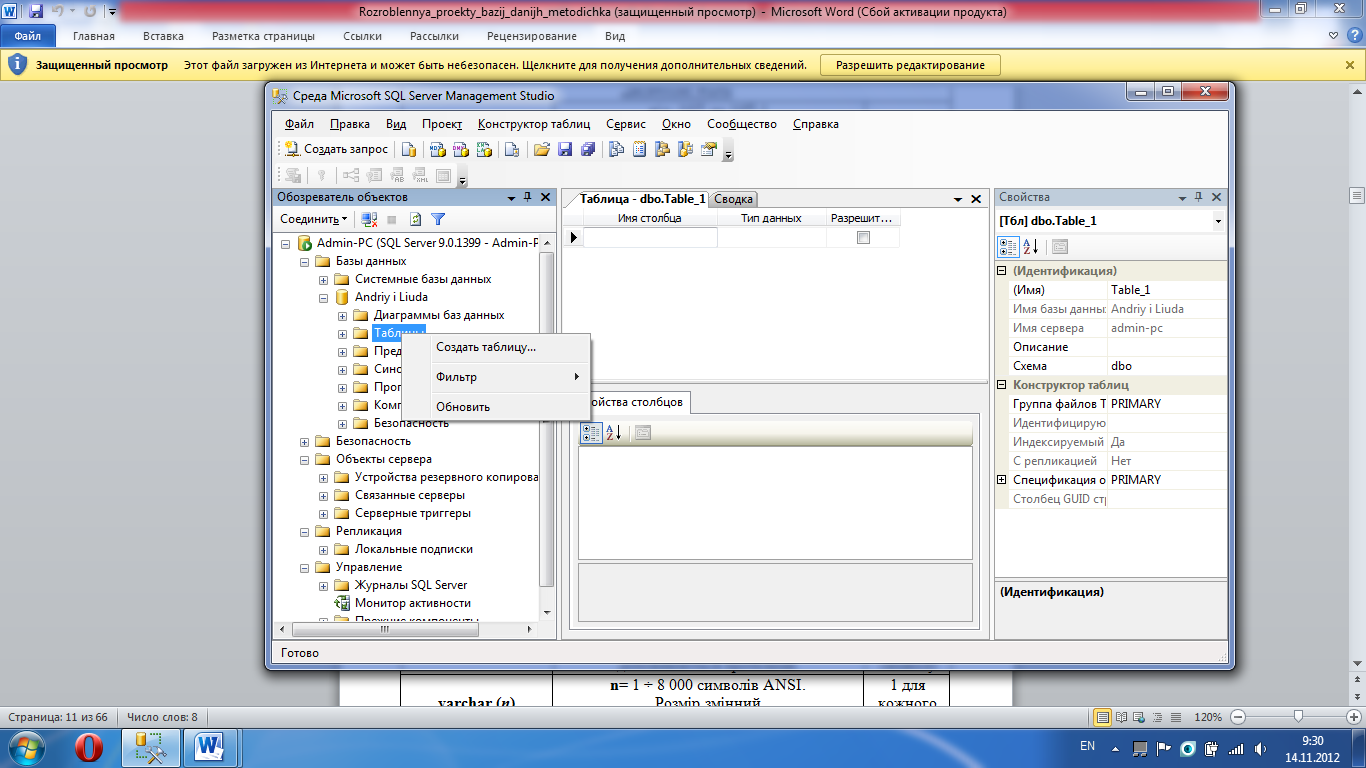The width and height of the screenshot is (1366, 768).
Task: Click the Word zoom in plus button
Action: tap(1354, 717)
